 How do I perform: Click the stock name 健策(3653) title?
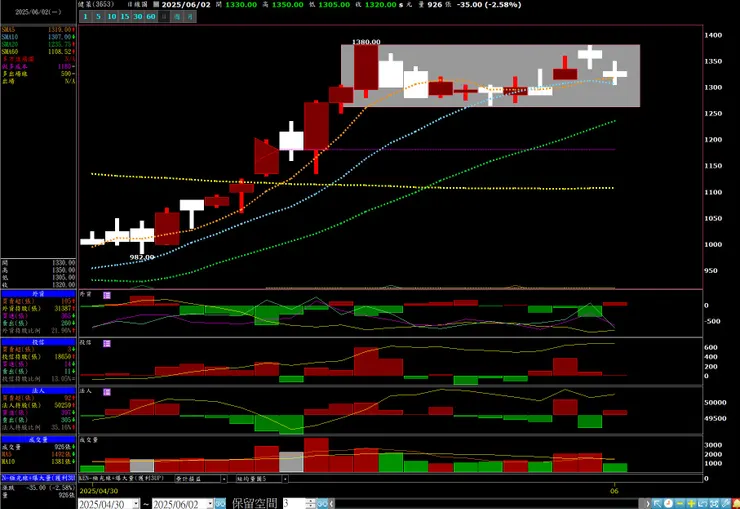coord(96,4)
